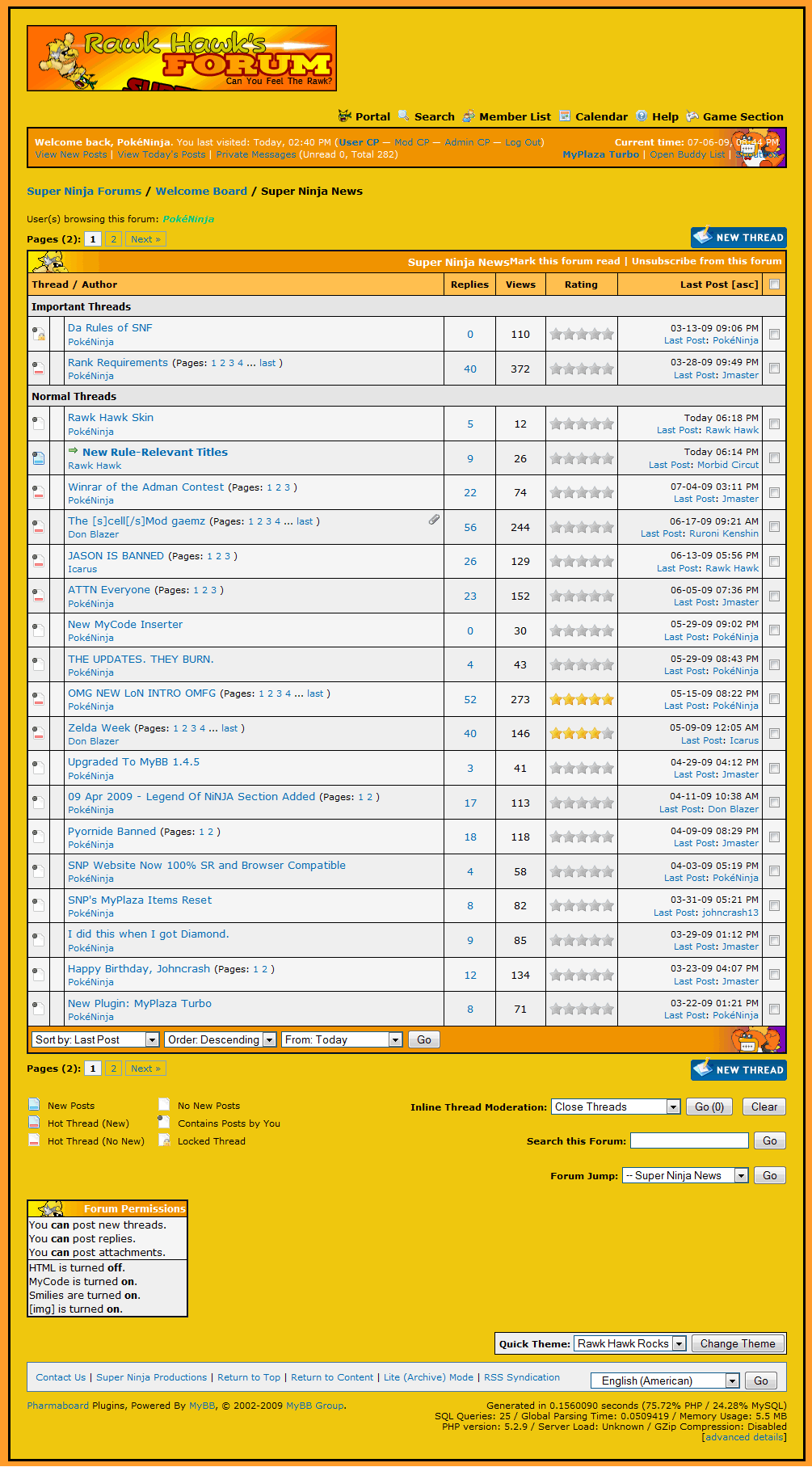Open the Mod CP link
This screenshot has height=1467, width=812.
pos(412,142)
